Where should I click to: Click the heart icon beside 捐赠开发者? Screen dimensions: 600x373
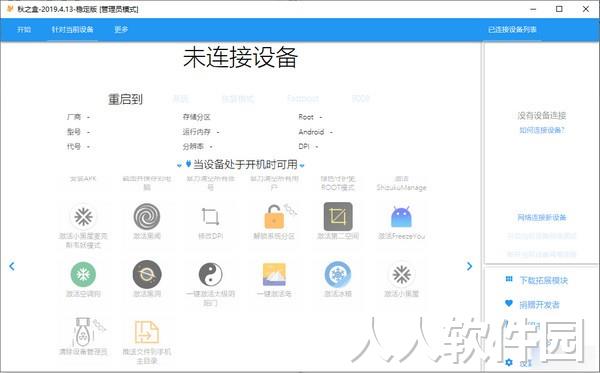509,303
